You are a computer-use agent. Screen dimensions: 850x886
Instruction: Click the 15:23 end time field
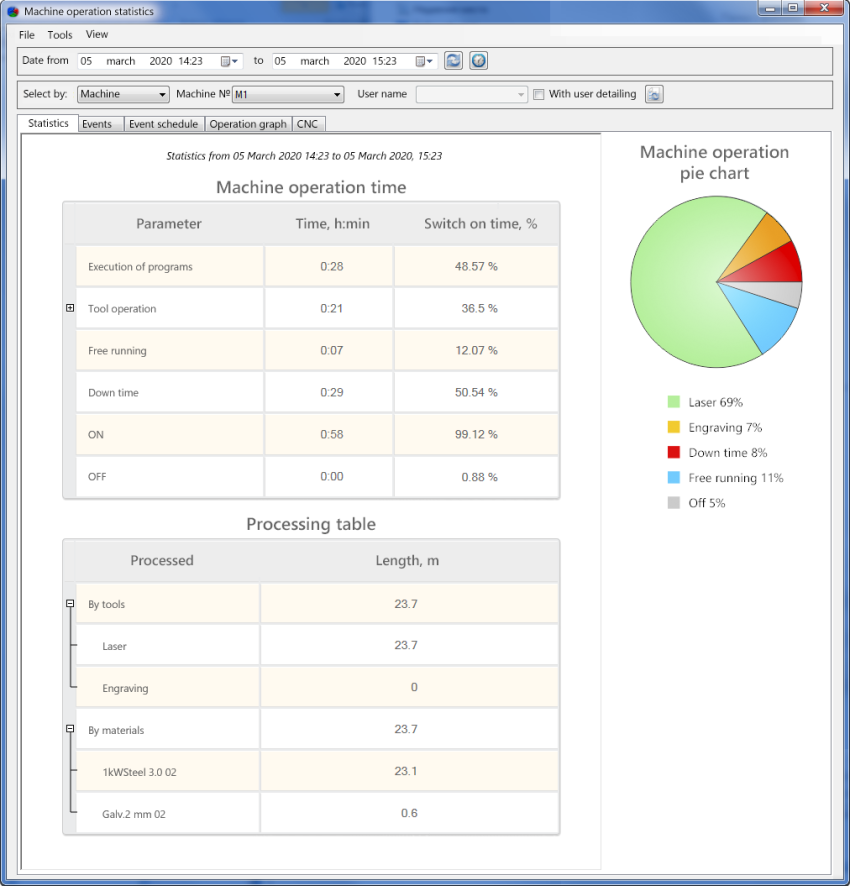tap(385, 61)
